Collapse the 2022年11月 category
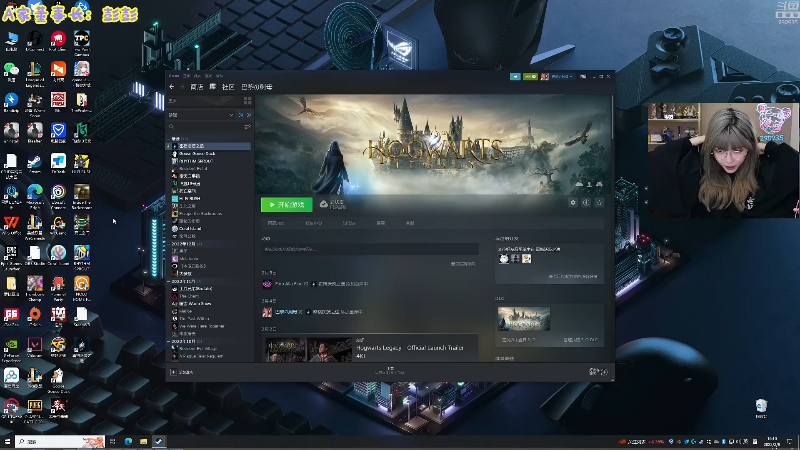This screenshot has height=450, width=800. (x=169, y=281)
